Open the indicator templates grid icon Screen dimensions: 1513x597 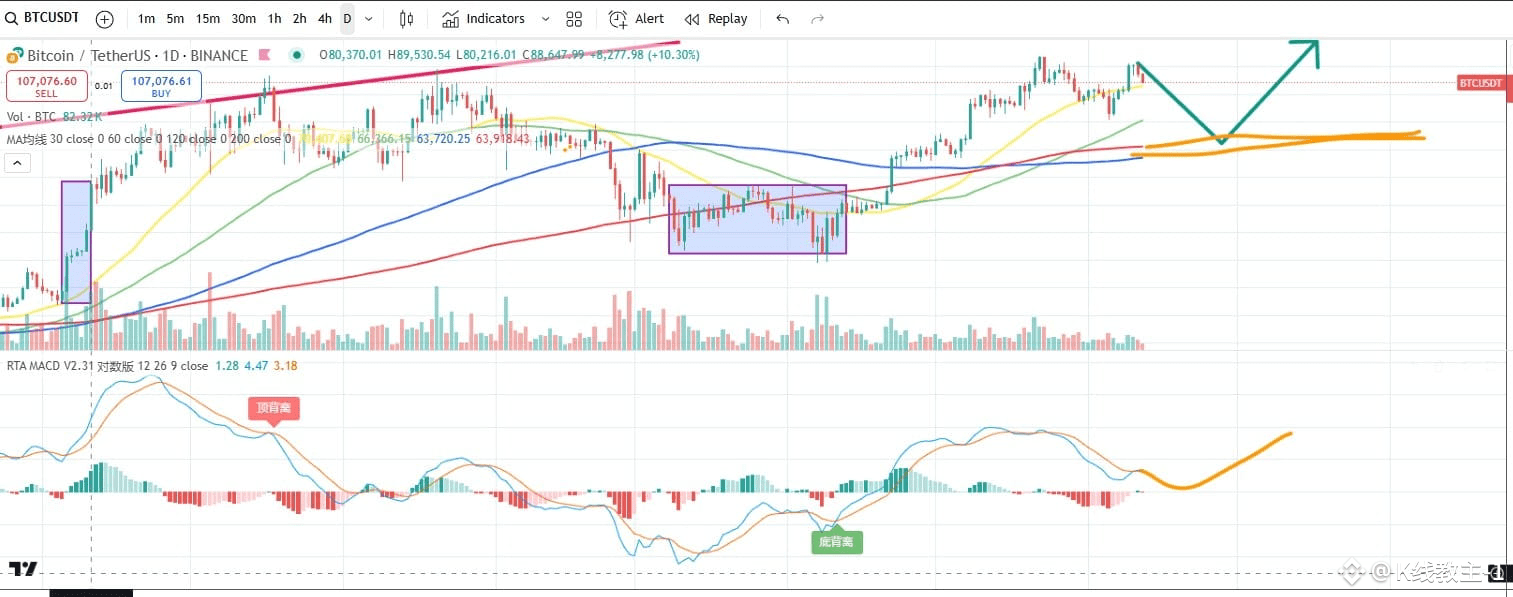coord(574,19)
